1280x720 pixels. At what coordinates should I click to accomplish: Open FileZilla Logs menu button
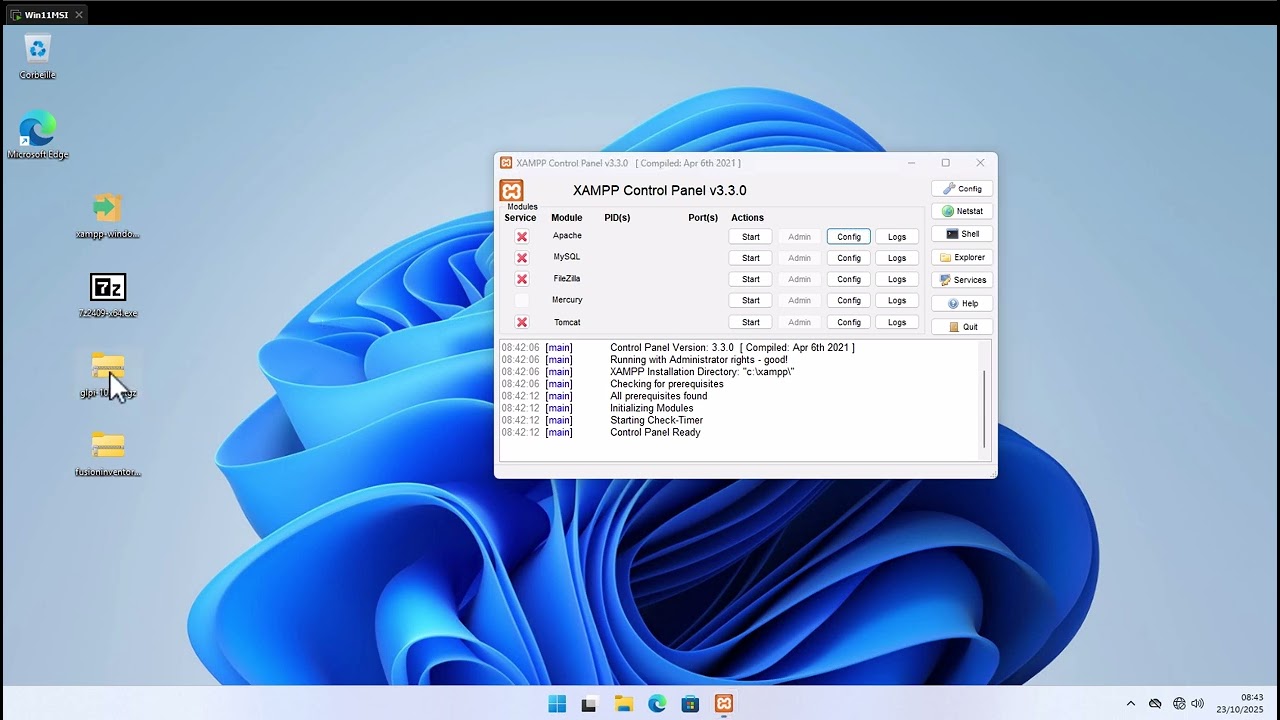(897, 279)
